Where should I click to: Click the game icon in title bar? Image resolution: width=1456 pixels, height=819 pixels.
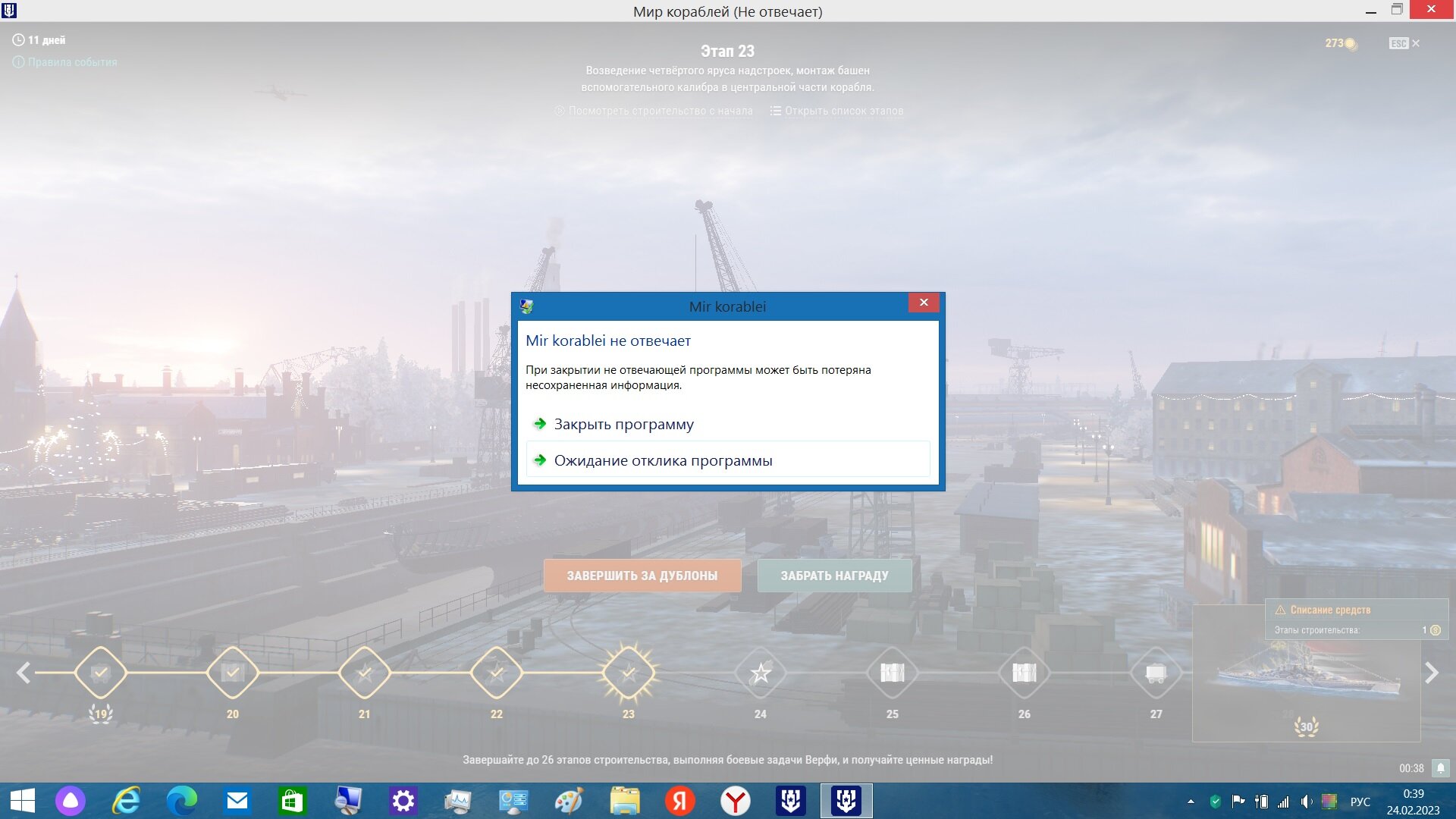pyautogui.click(x=9, y=10)
